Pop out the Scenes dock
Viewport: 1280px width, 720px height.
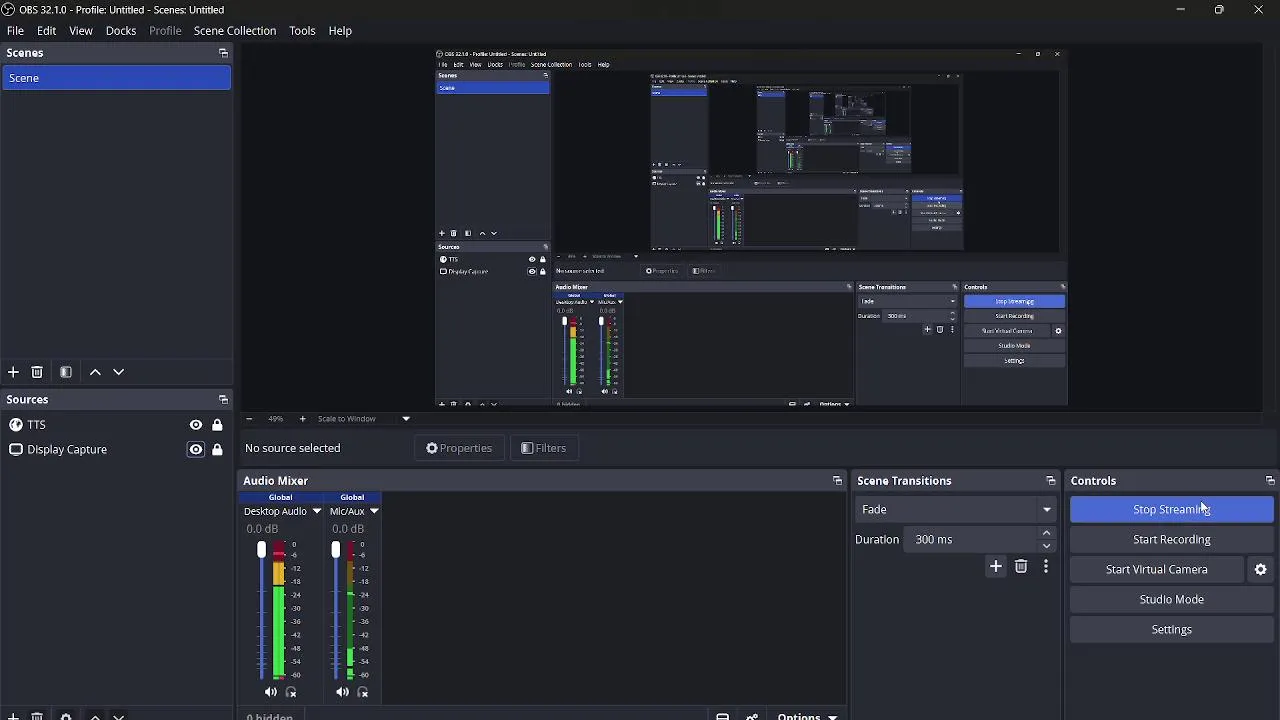tap(223, 53)
